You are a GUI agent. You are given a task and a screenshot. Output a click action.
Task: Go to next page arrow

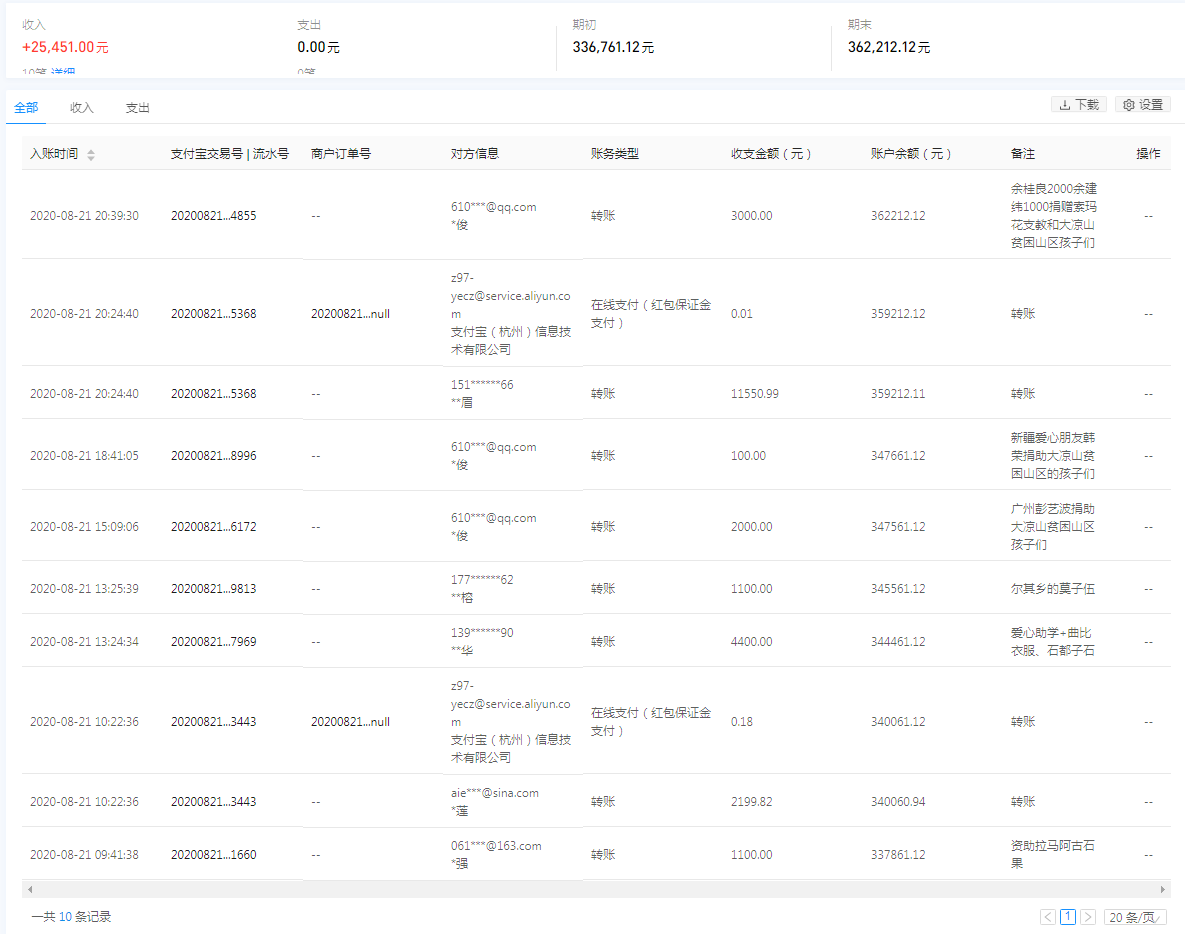[1088, 917]
